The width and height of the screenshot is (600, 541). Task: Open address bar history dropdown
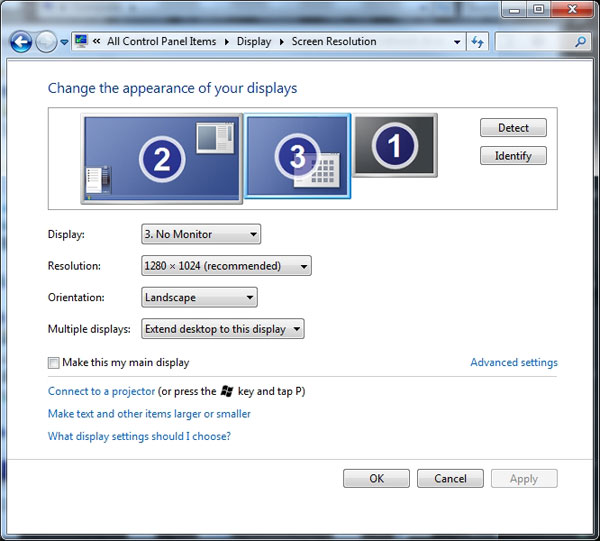tap(457, 42)
